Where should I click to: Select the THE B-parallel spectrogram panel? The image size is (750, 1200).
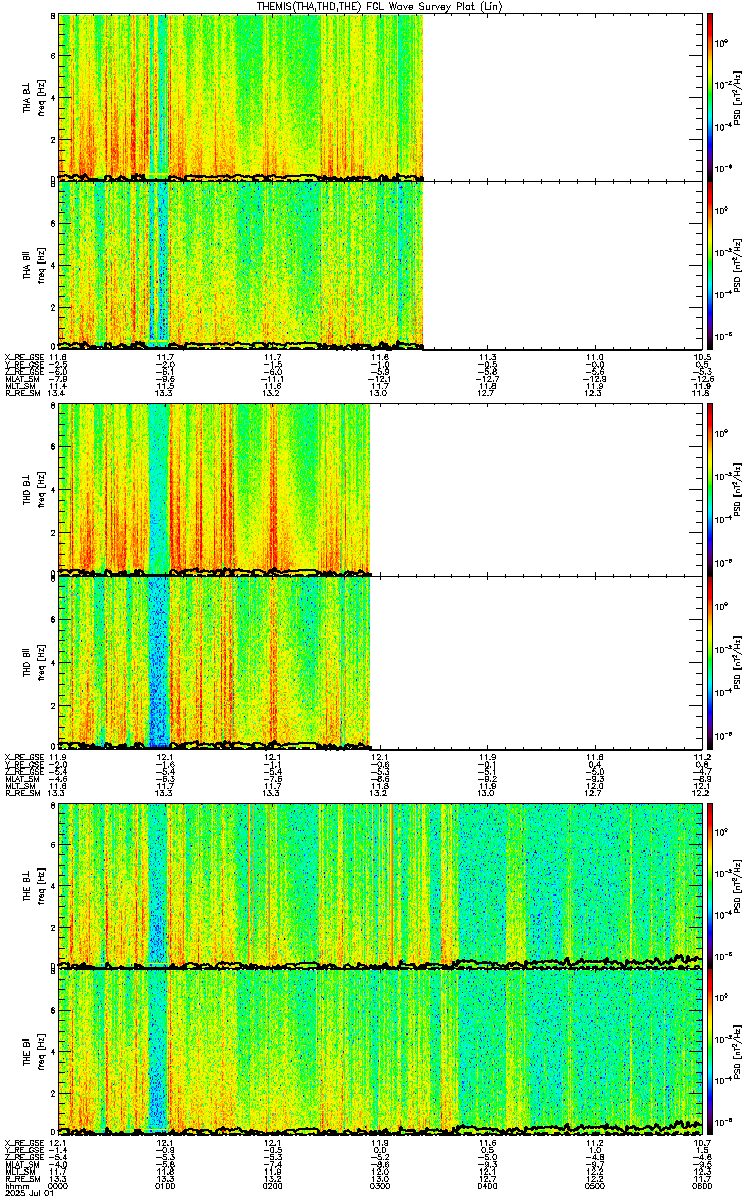tap(380, 1052)
